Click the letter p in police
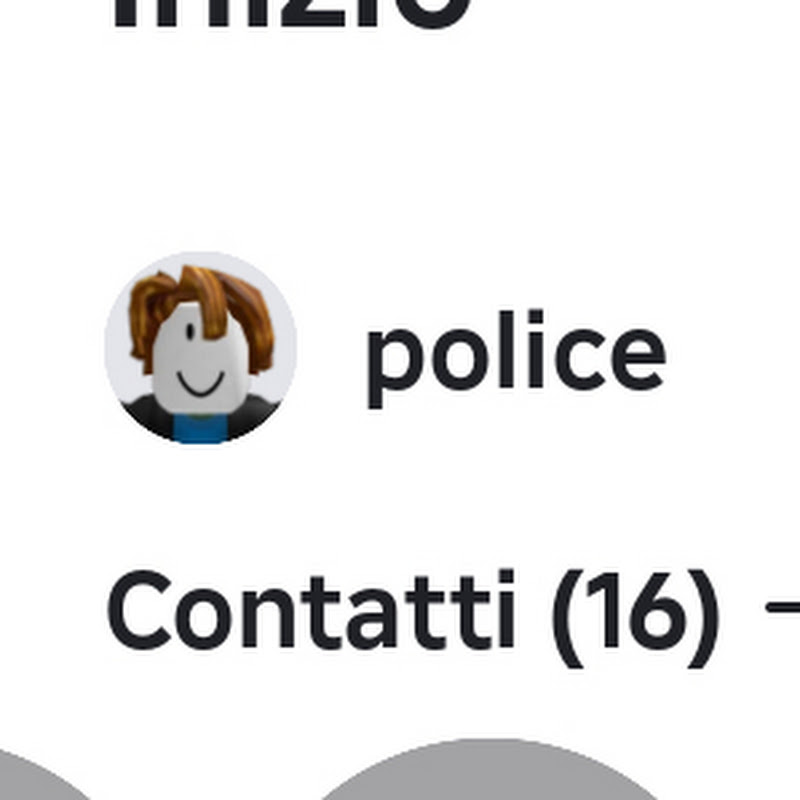This screenshot has width=800, height=800. pyautogui.click(x=395, y=368)
